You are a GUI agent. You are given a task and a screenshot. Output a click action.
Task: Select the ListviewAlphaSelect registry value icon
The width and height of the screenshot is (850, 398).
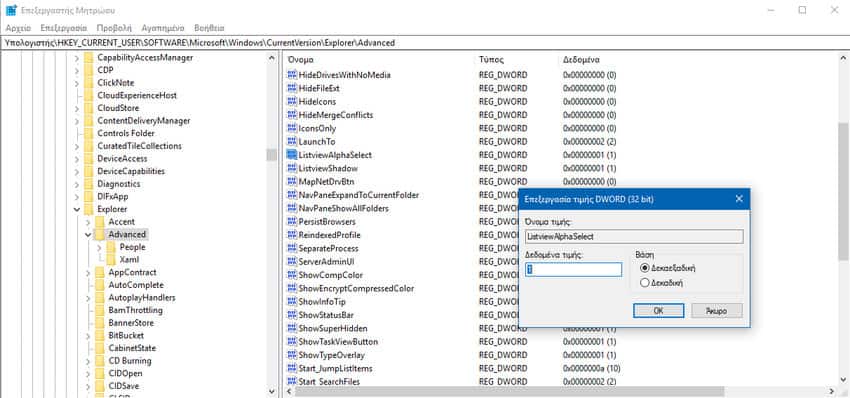coord(292,155)
